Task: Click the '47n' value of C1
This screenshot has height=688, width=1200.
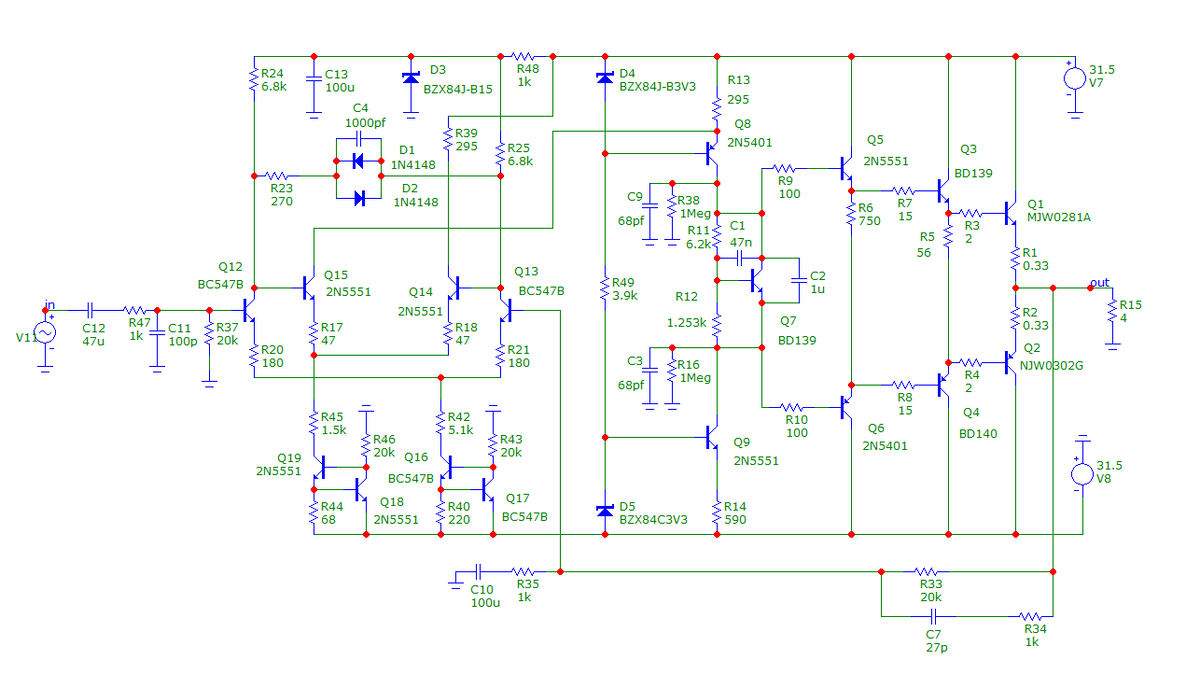Action: click(740, 243)
